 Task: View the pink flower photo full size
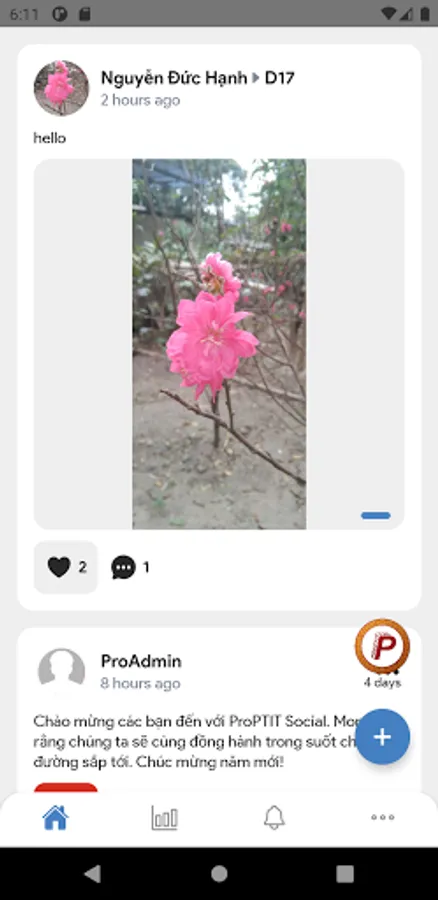[x=219, y=344]
